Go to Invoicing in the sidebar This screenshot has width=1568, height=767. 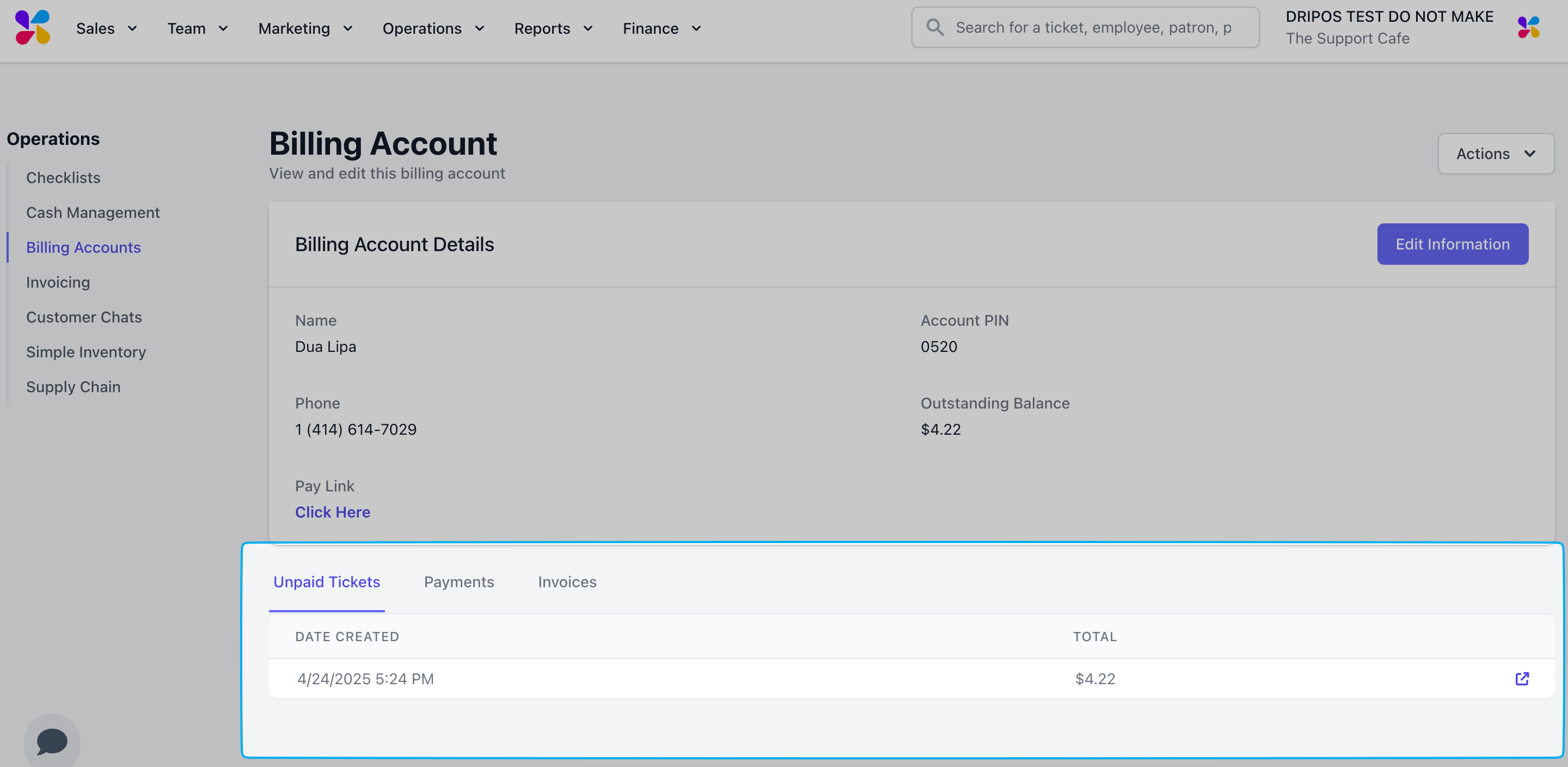58,282
